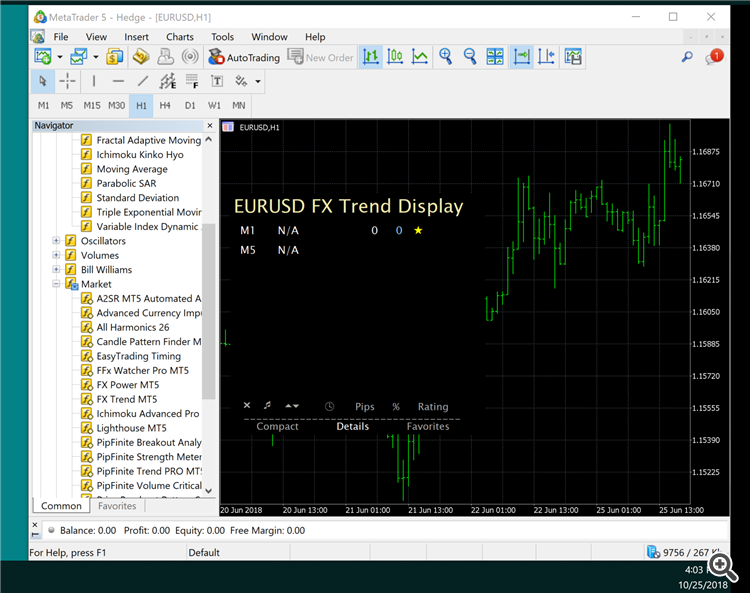Screen dimensions: 750x593
Task: Pick the trendline drawing tool
Action: pyautogui.click(x=142, y=81)
